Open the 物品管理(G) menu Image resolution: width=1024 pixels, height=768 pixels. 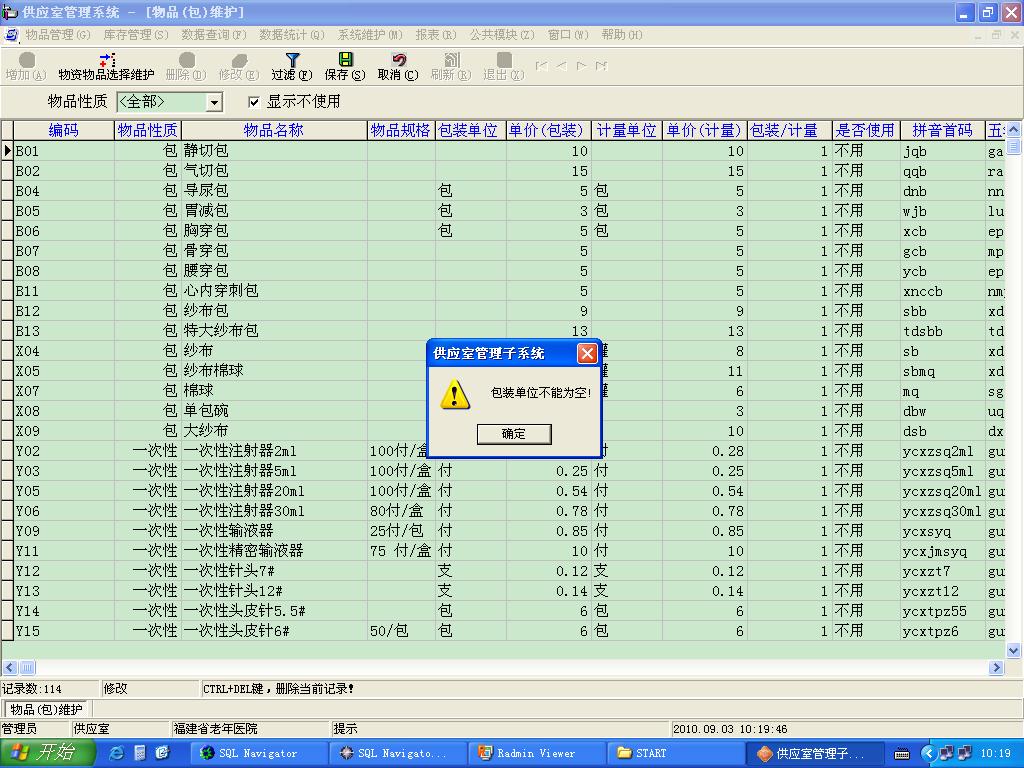(x=57, y=35)
